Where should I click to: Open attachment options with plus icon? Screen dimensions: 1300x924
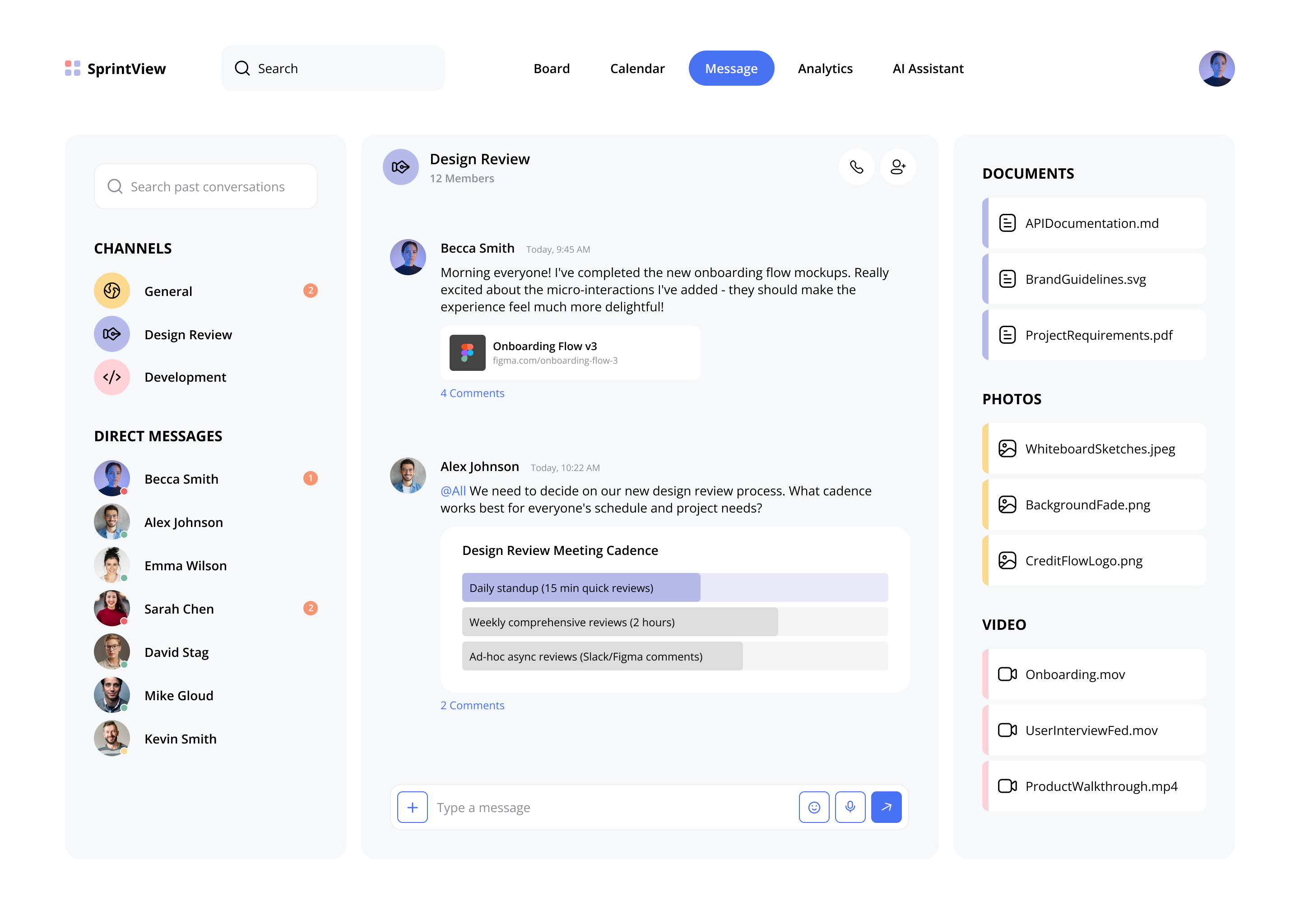point(412,807)
